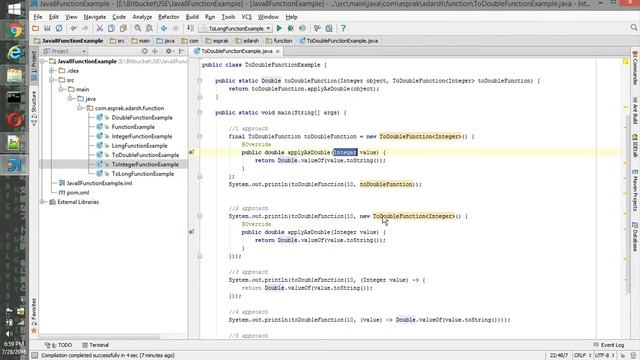Fold the toDoubleFunction method in gutter

tap(200, 81)
